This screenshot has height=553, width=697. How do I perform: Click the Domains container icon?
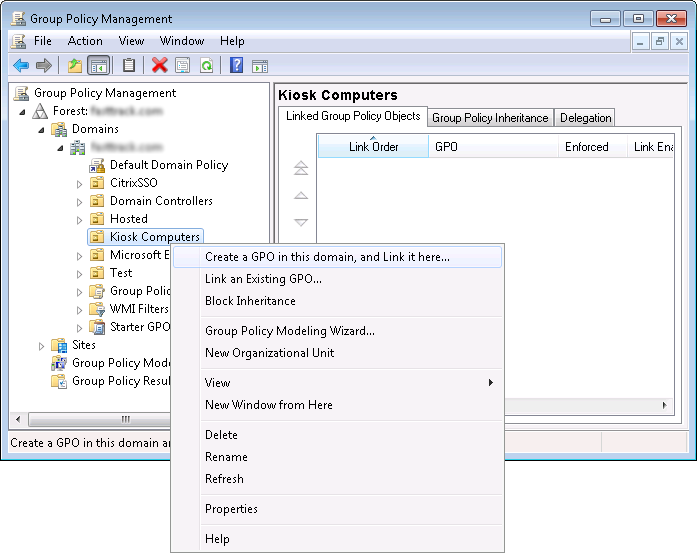59,129
